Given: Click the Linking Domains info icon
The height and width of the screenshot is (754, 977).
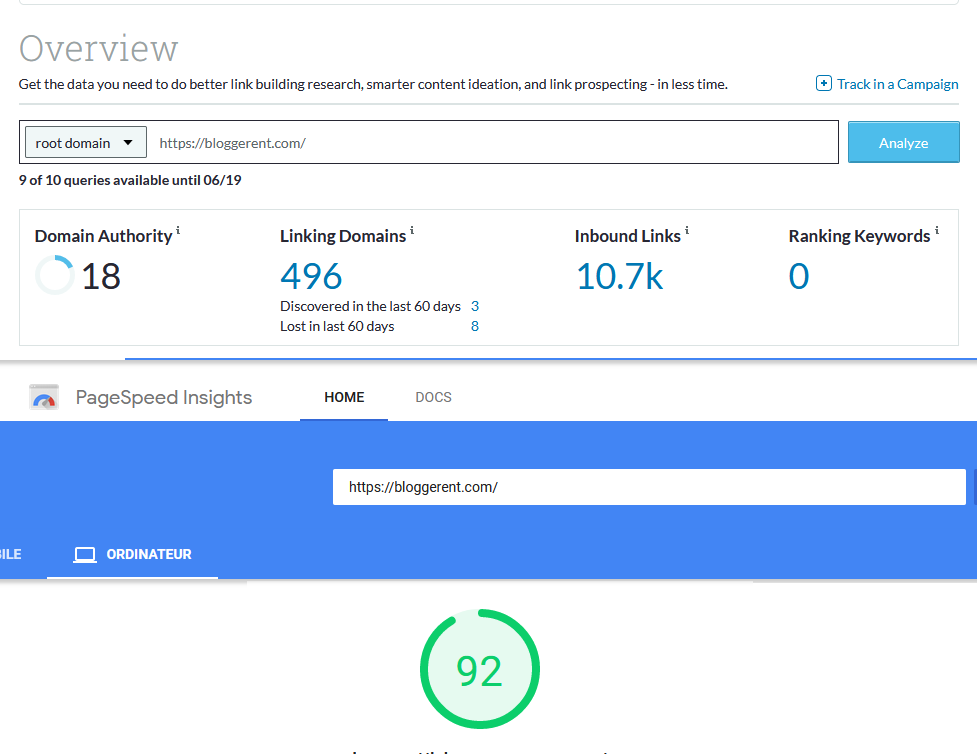Looking at the screenshot, I should [x=412, y=231].
